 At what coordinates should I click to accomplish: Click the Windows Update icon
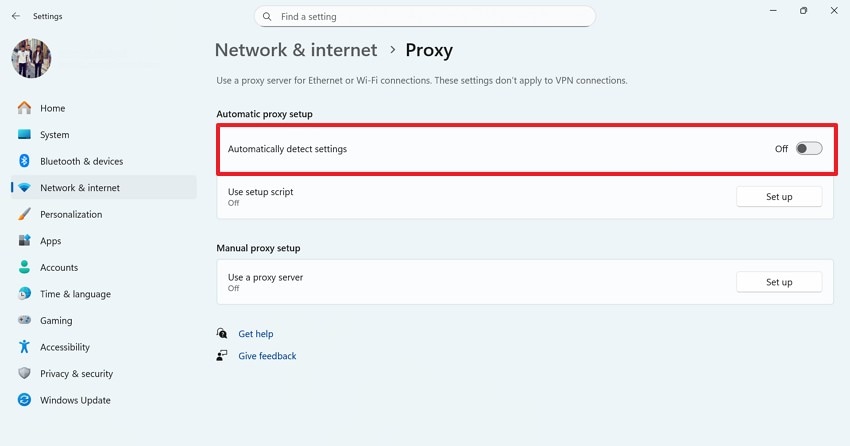point(24,400)
